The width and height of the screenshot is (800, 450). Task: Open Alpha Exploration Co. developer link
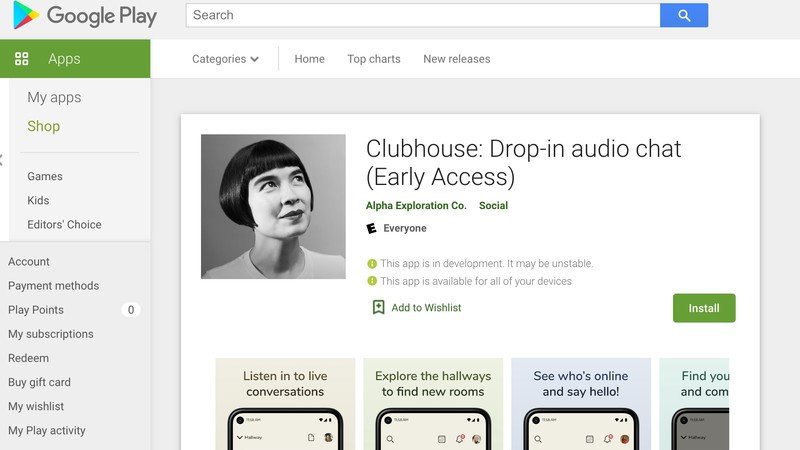click(x=416, y=206)
